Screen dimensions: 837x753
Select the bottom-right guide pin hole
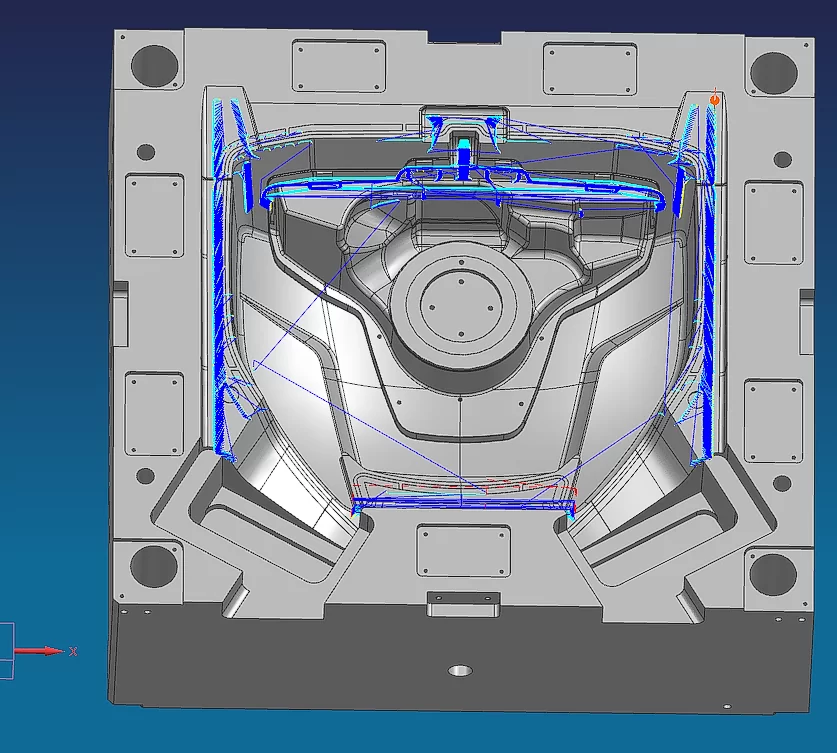[x=773, y=574]
